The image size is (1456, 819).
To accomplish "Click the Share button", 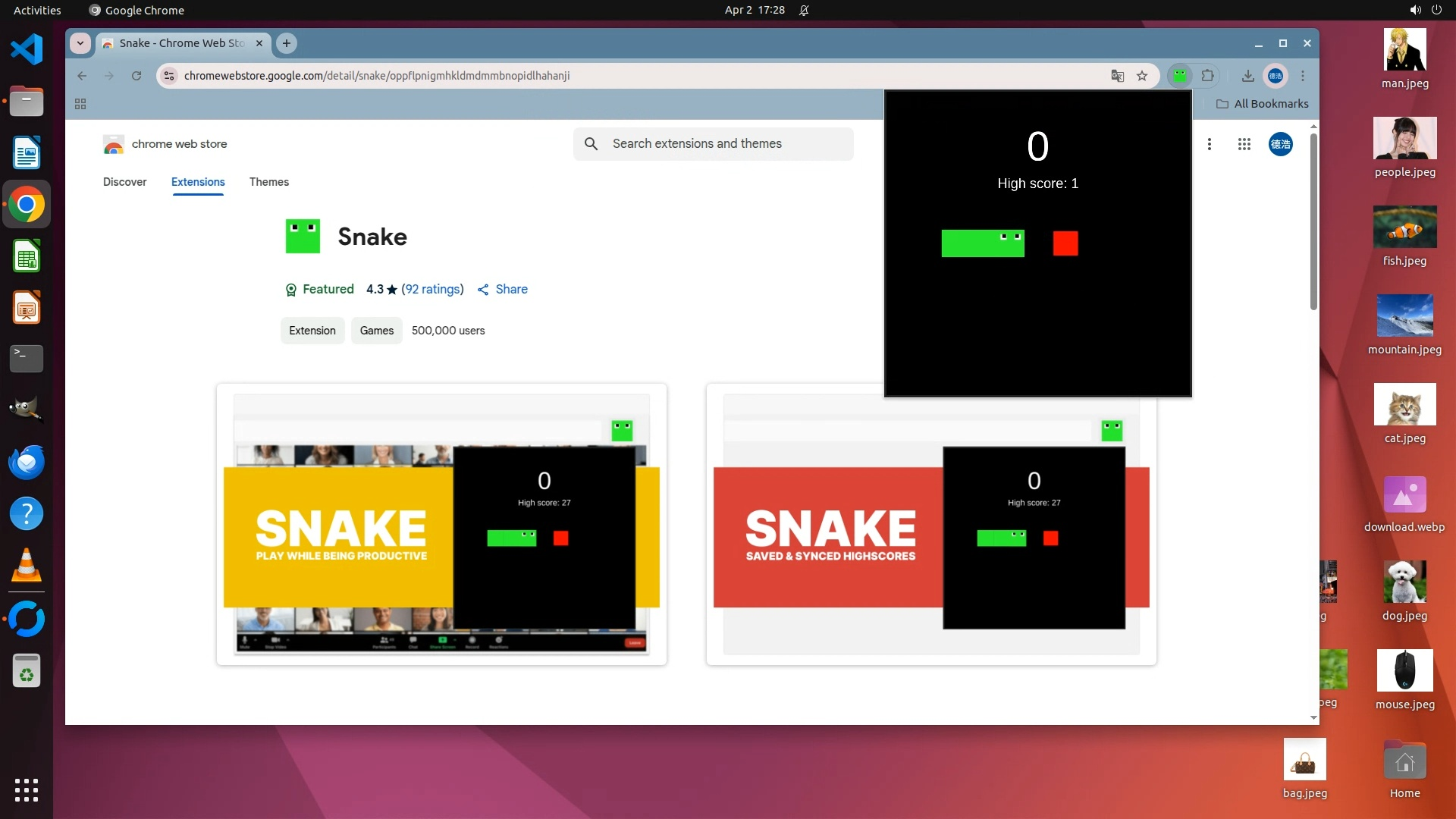I will coord(503,289).
